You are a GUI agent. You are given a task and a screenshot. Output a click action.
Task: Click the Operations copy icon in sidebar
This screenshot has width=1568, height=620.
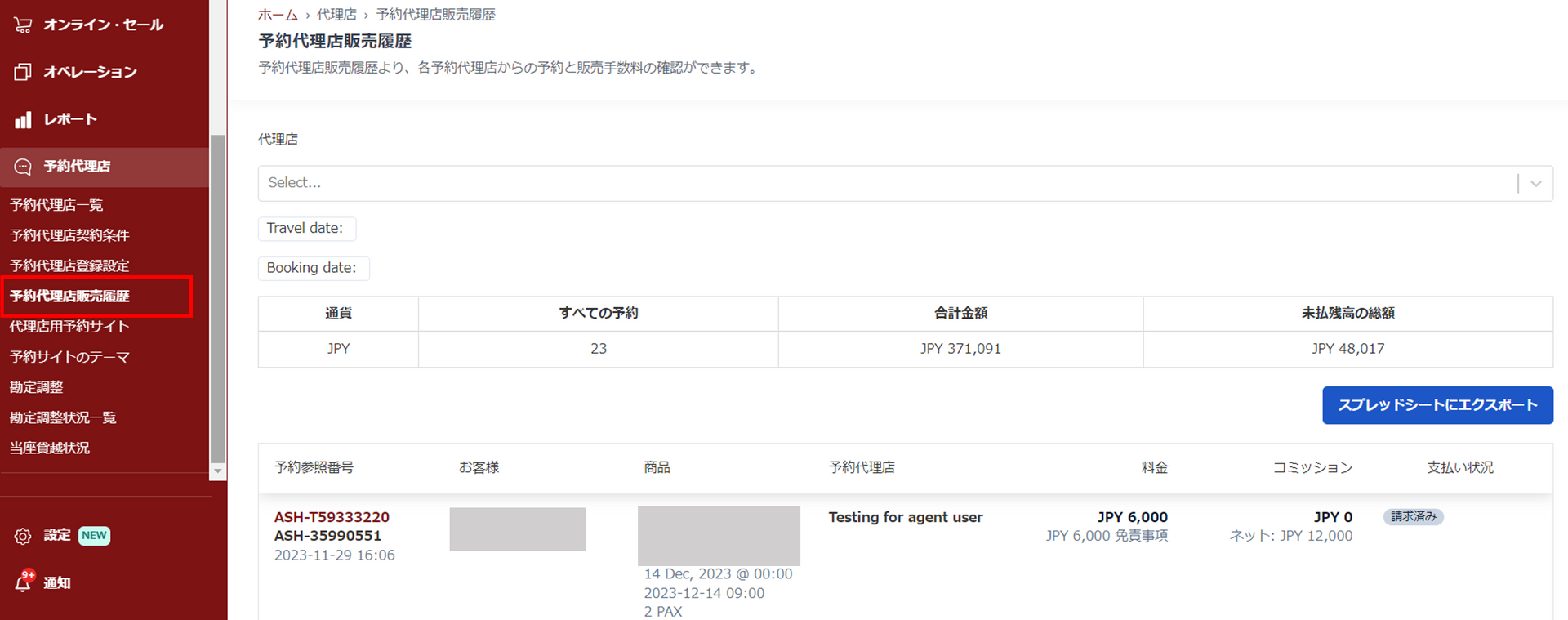coord(23,72)
